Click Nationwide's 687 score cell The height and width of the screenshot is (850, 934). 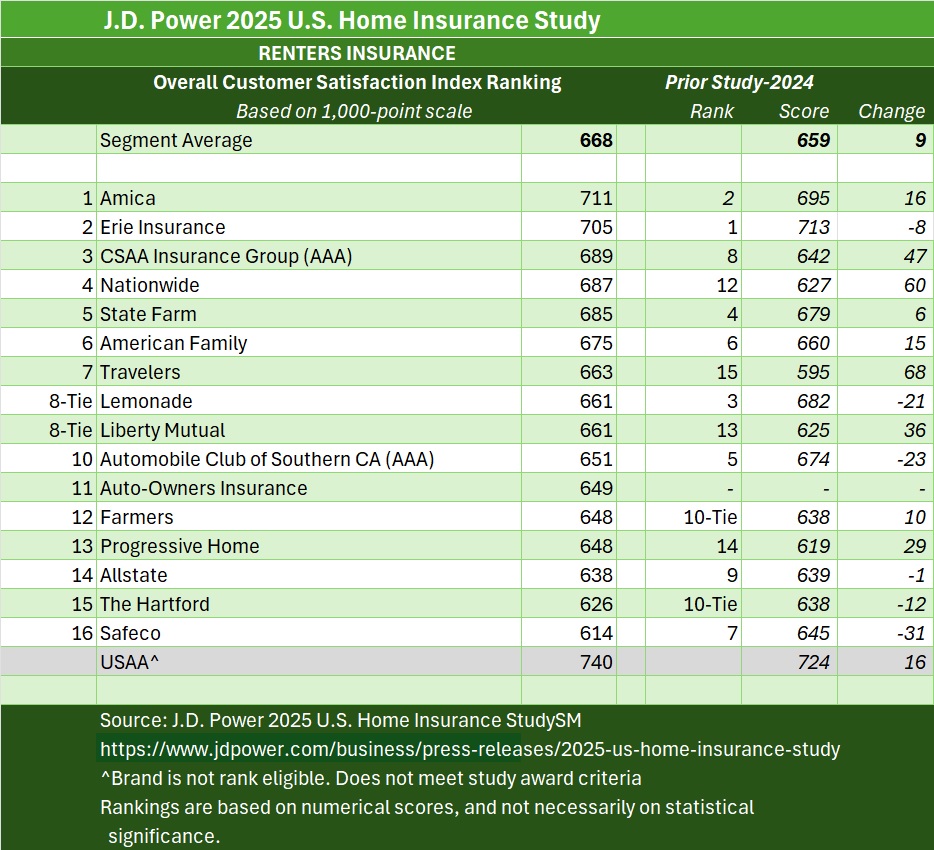595,285
